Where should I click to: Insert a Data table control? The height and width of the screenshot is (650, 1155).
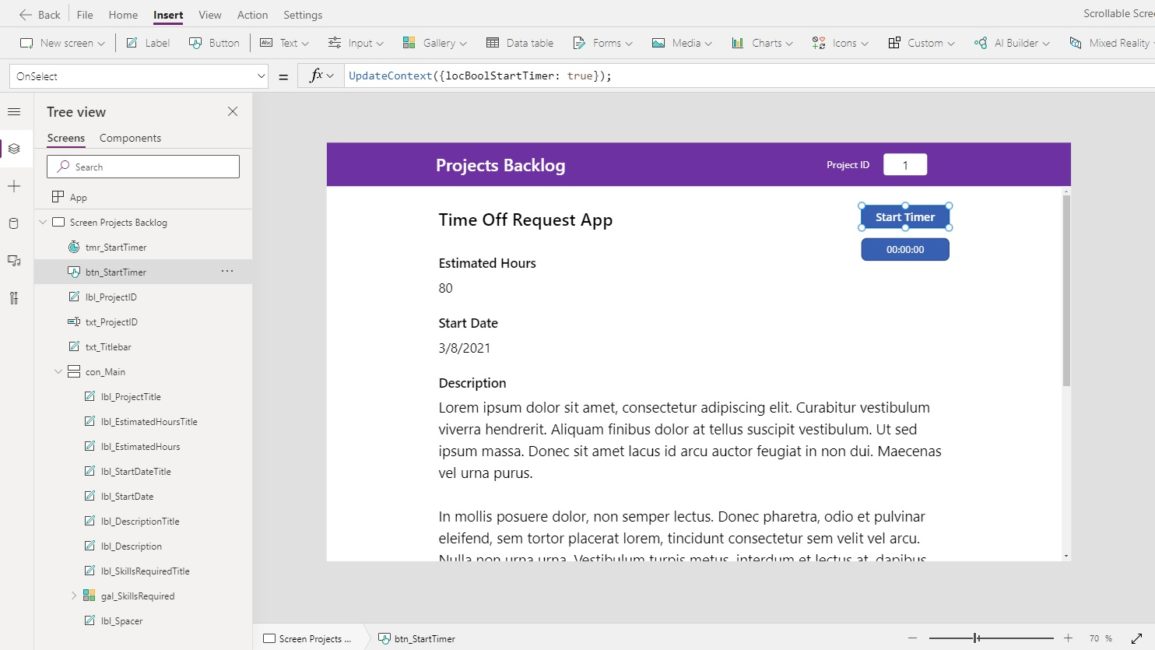(519, 43)
